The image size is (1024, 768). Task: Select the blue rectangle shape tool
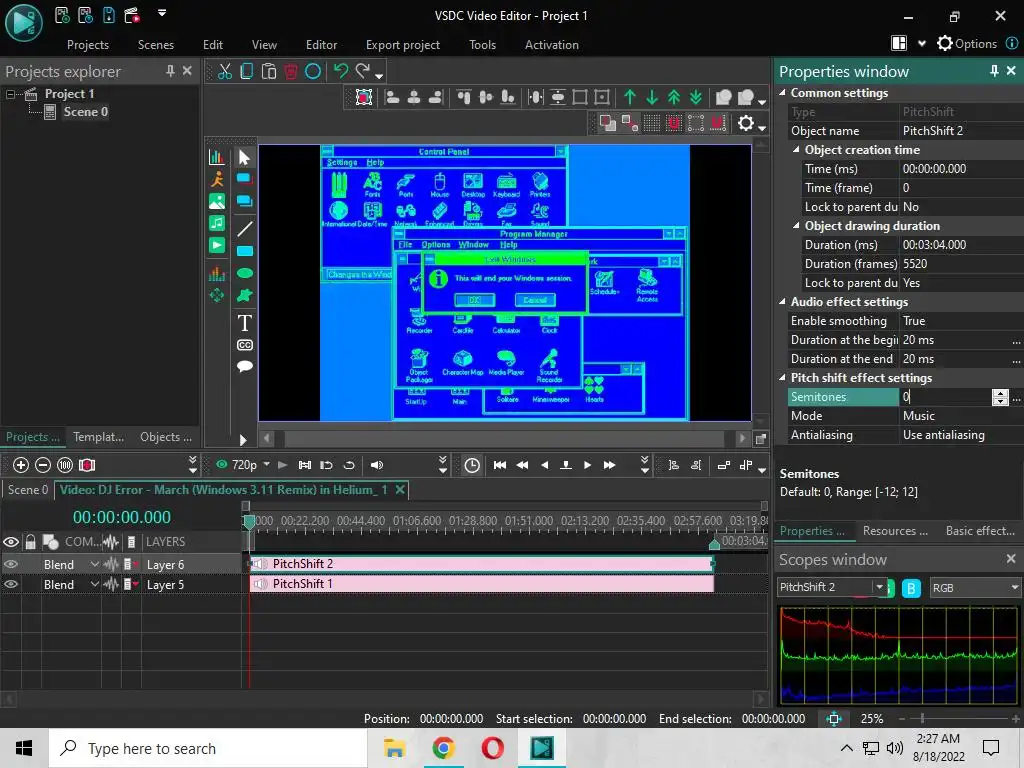coord(244,251)
